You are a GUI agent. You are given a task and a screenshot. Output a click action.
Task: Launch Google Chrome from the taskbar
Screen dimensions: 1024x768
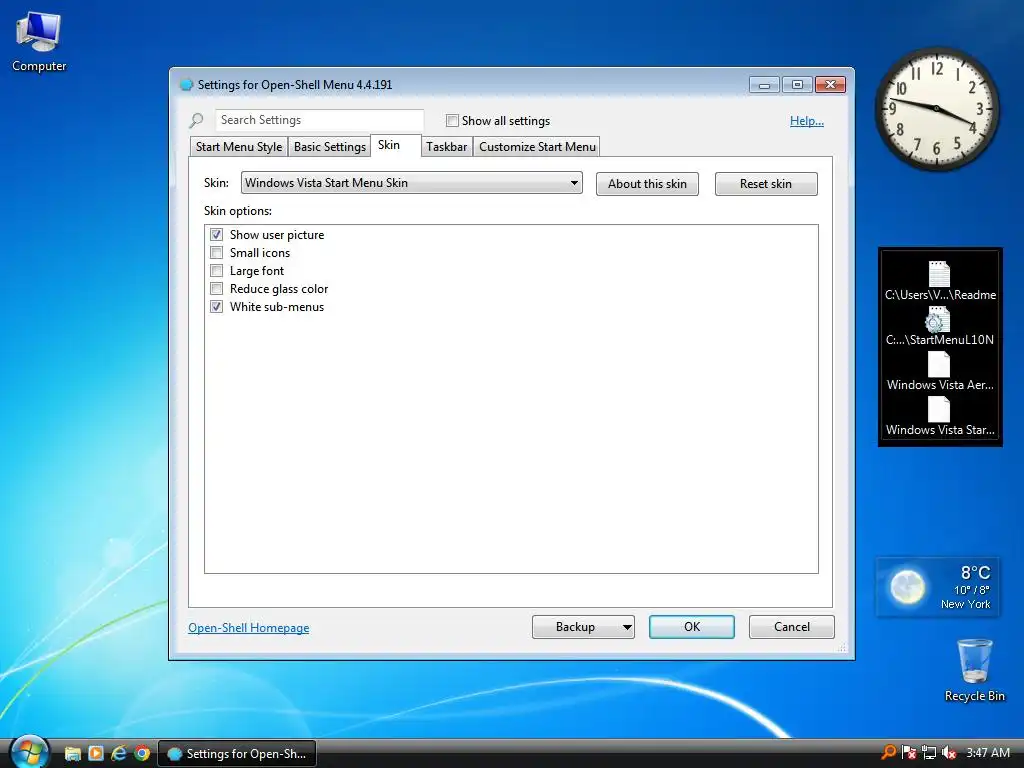pyautogui.click(x=142, y=753)
